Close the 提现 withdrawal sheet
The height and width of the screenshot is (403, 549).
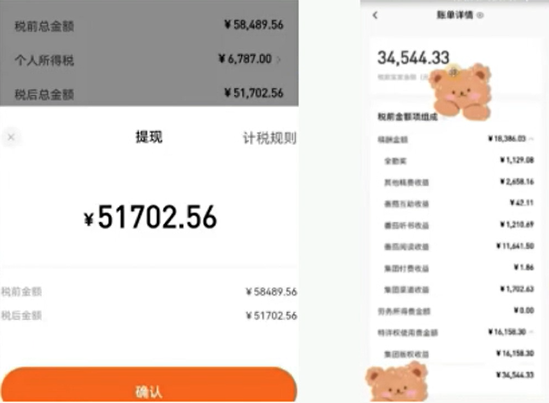11,137
